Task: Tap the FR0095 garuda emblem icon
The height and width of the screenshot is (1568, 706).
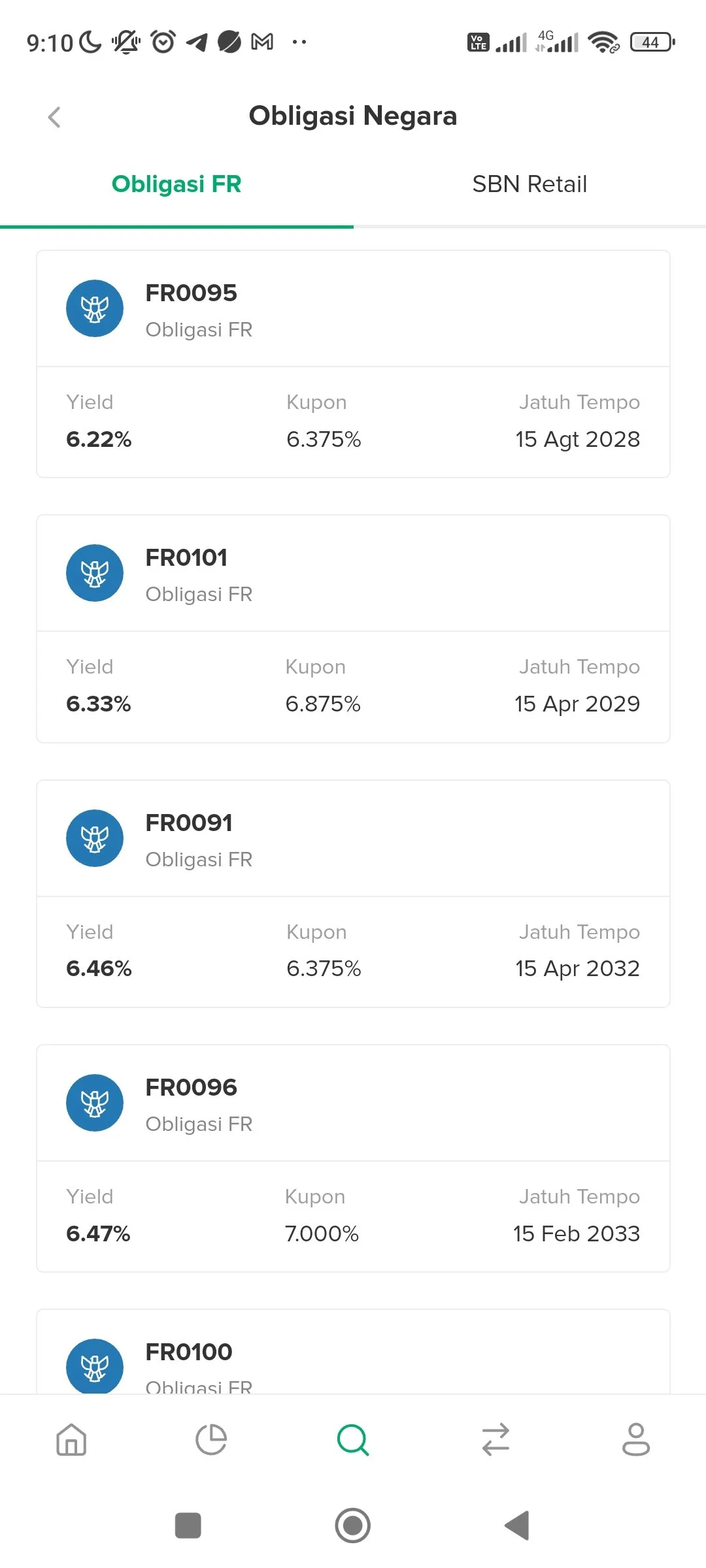Action: coord(95,308)
